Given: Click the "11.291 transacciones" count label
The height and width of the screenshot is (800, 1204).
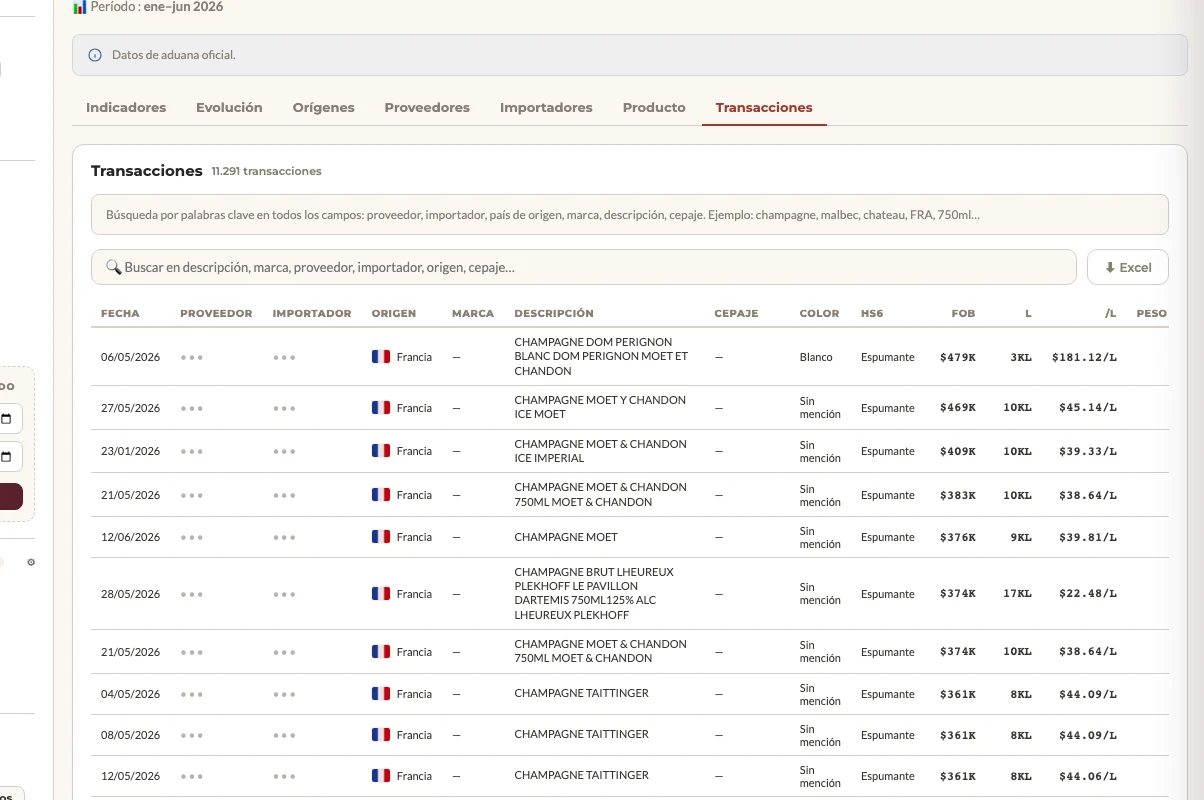Looking at the screenshot, I should pyautogui.click(x=267, y=171).
